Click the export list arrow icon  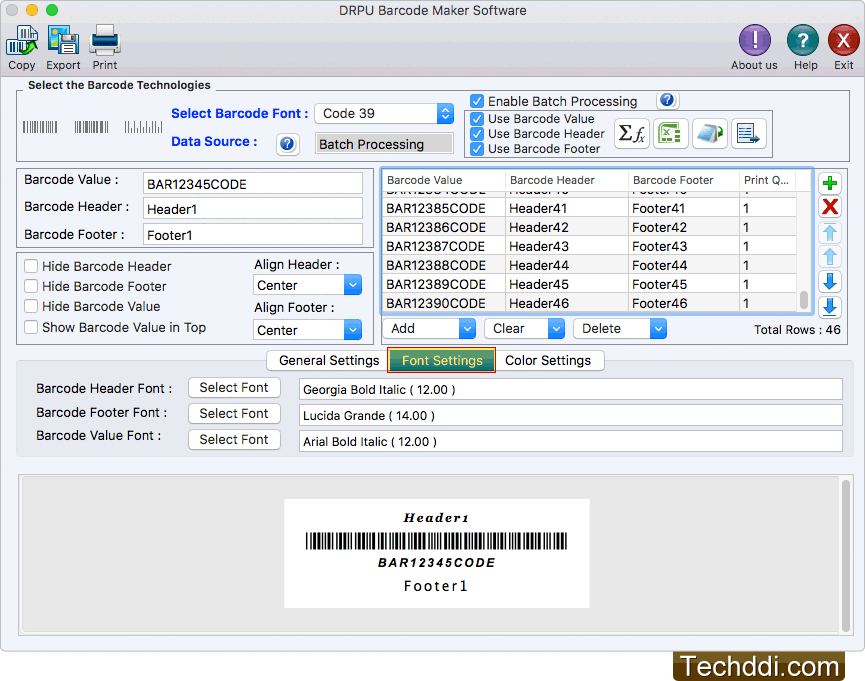pos(749,134)
